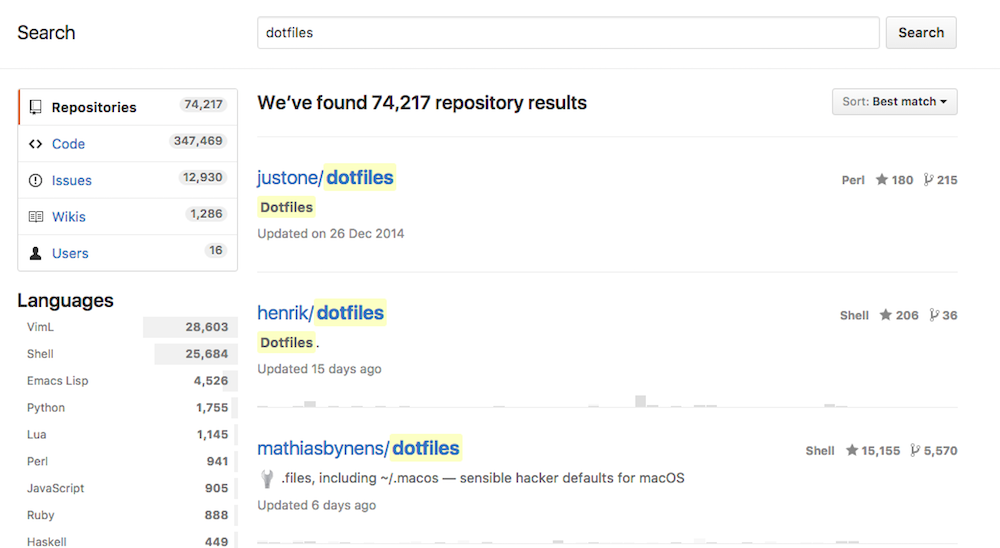
Task: Filter results by Emacs Lisp language
Action: click(128, 380)
